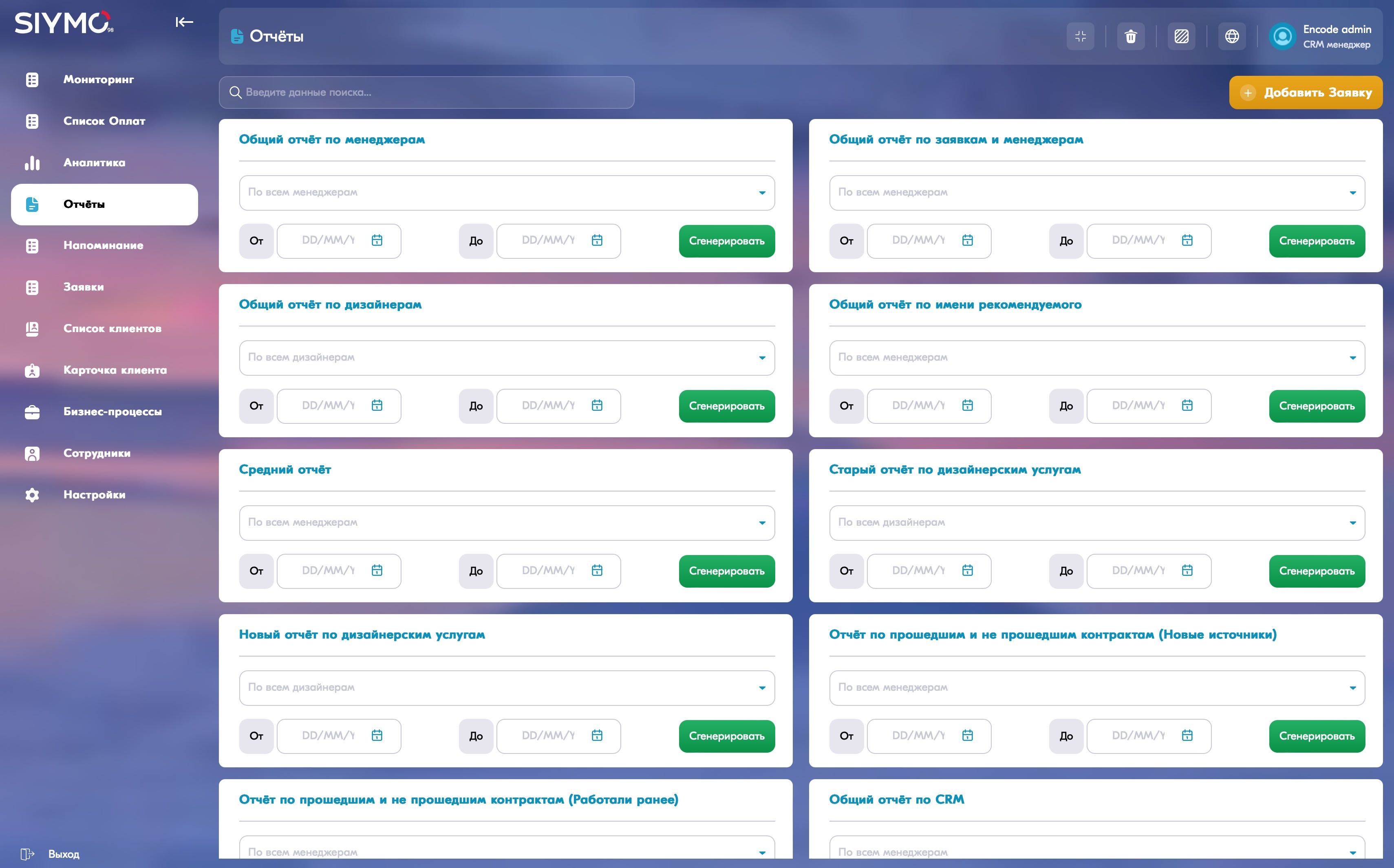Click the Сотрудники person icon
Viewport: 1394px width, 868px height.
[32, 454]
